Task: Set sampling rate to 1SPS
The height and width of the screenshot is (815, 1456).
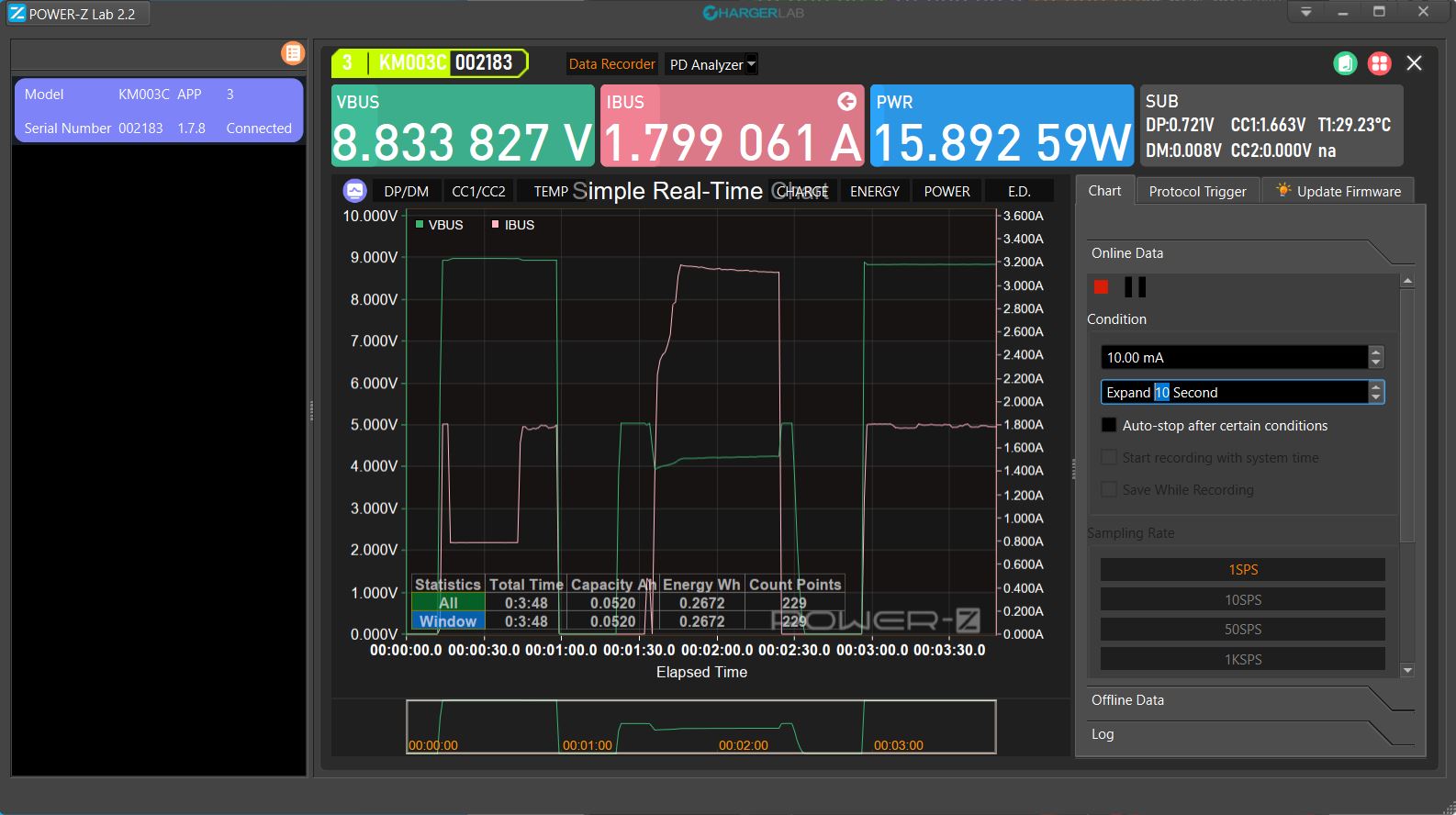Action: tap(1242, 569)
